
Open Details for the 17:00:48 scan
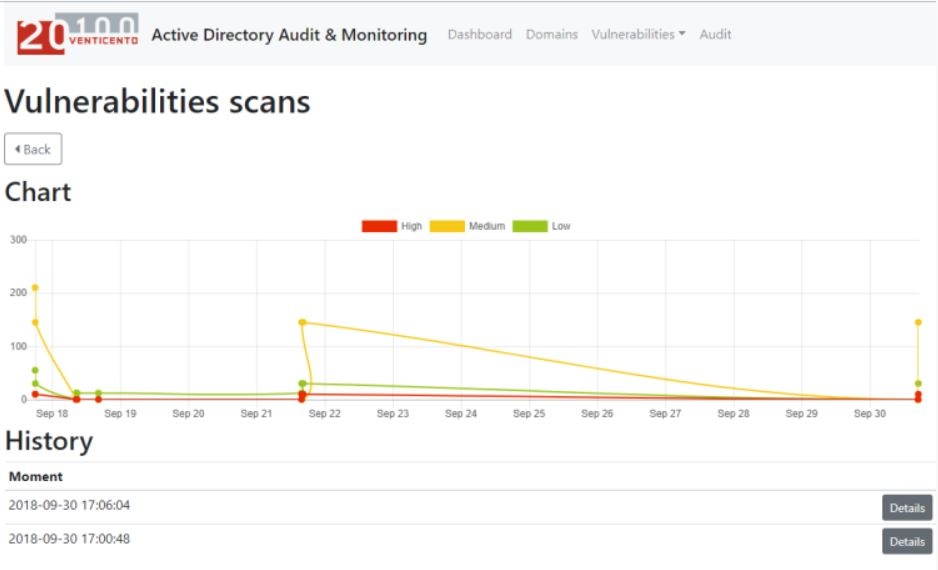pos(907,541)
